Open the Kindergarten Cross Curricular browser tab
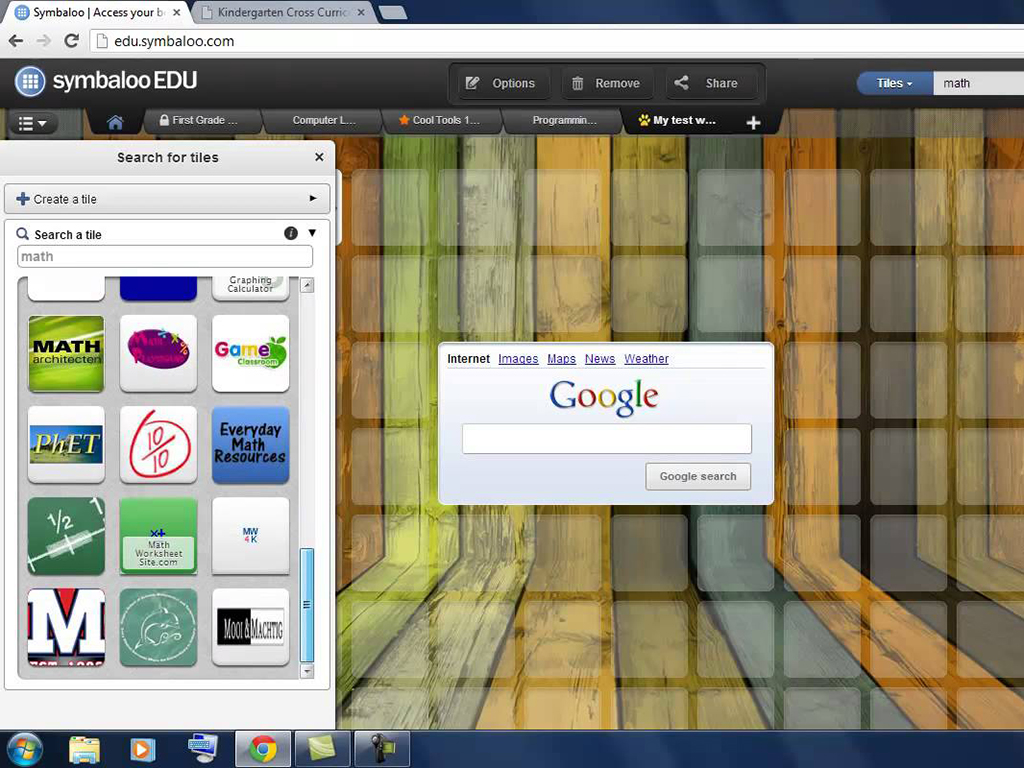 click(283, 13)
